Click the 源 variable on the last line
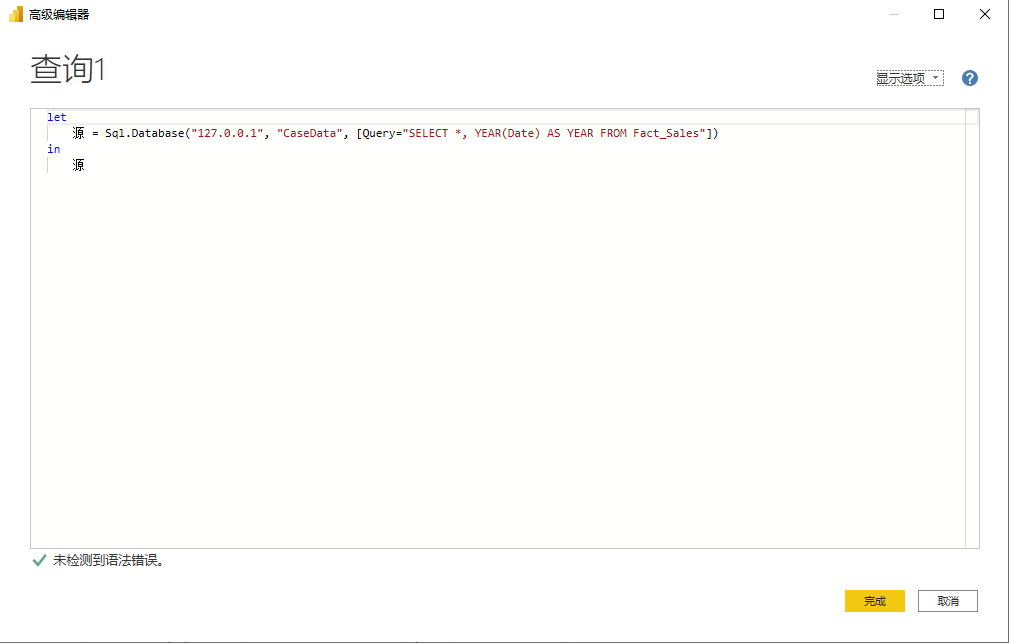The height and width of the screenshot is (643, 1009). click(77, 164)
